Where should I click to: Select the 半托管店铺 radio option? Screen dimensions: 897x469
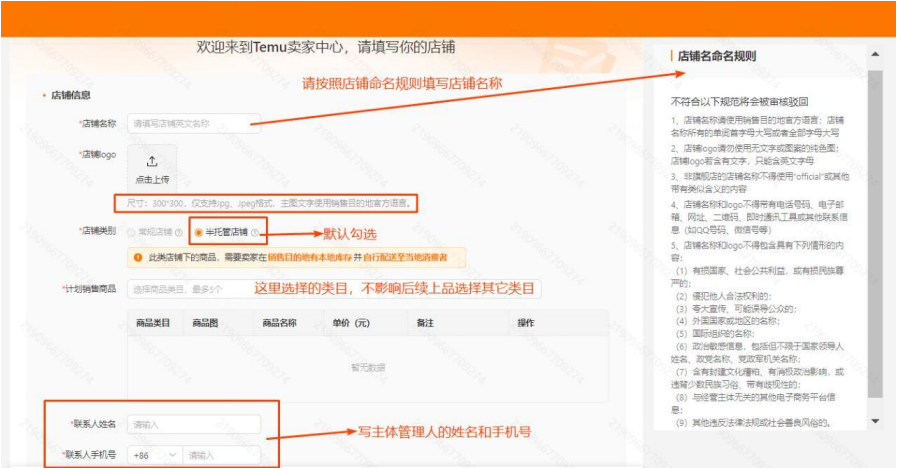(x=199, y=232)
